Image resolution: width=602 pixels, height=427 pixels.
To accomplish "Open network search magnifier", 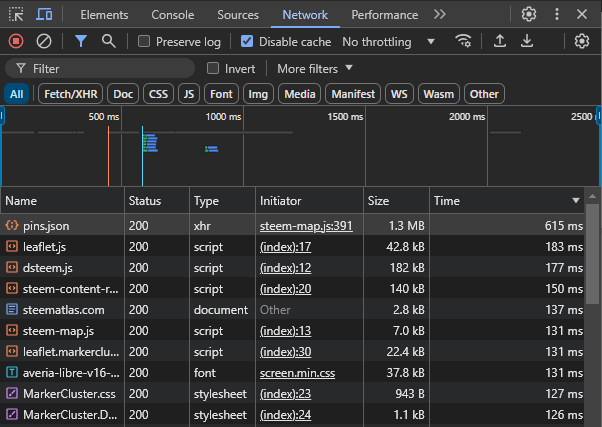I will pyautogui.click(x=108, y=41).
